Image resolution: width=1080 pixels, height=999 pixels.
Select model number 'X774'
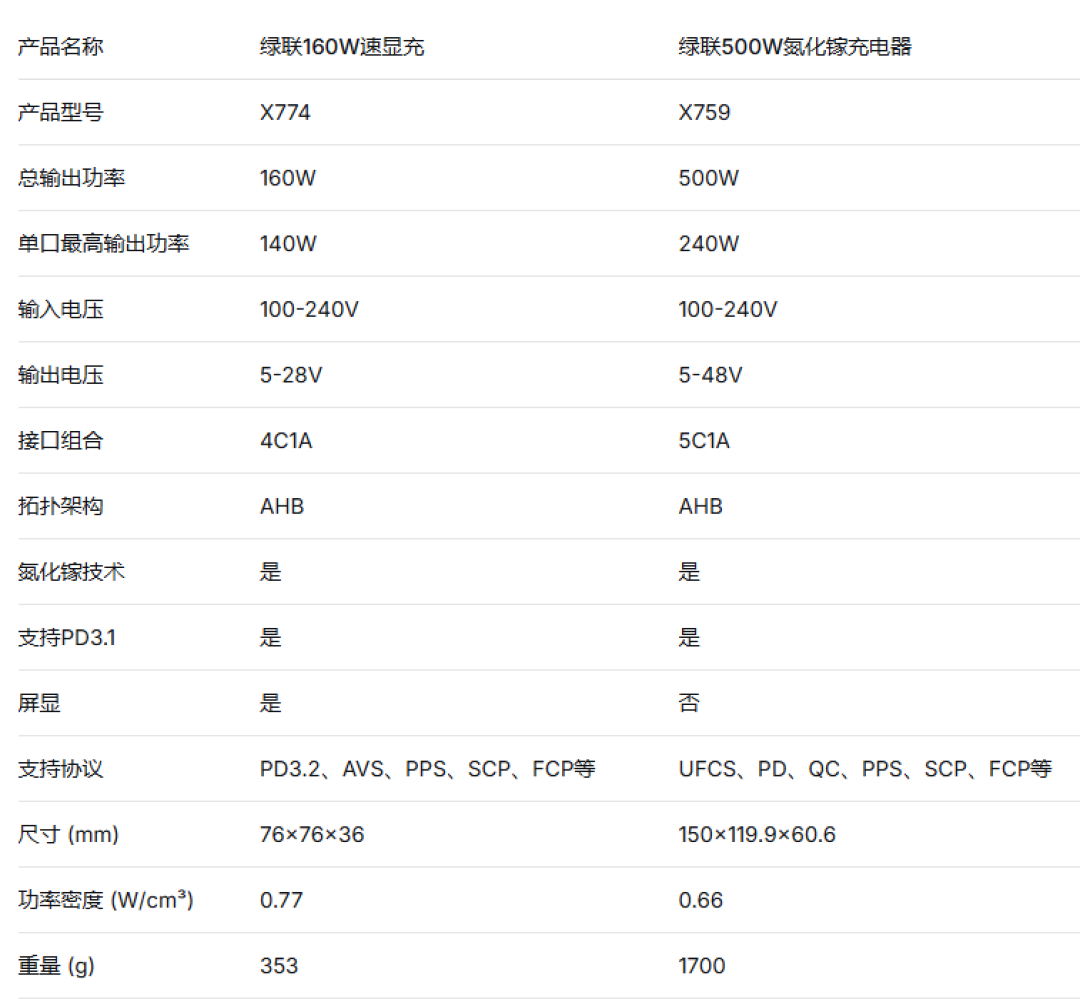(x=285, y=112)
